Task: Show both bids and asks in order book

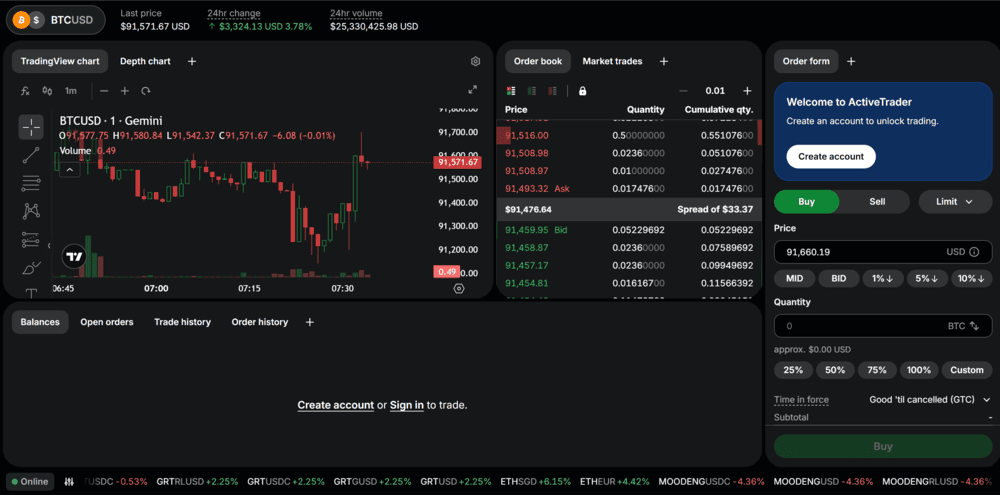Action: [x=511, y=91]
